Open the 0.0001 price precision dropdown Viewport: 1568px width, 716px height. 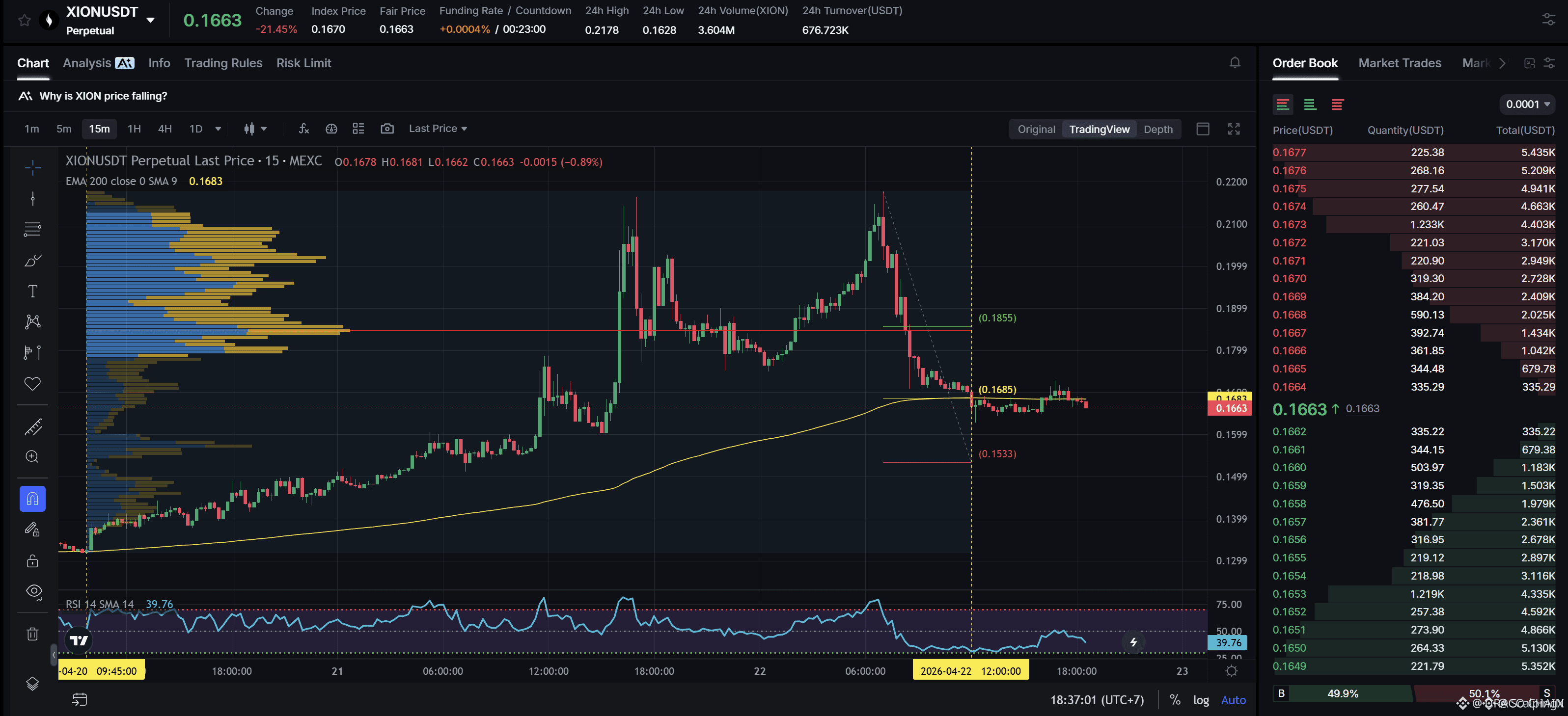tap(1528, 105)
